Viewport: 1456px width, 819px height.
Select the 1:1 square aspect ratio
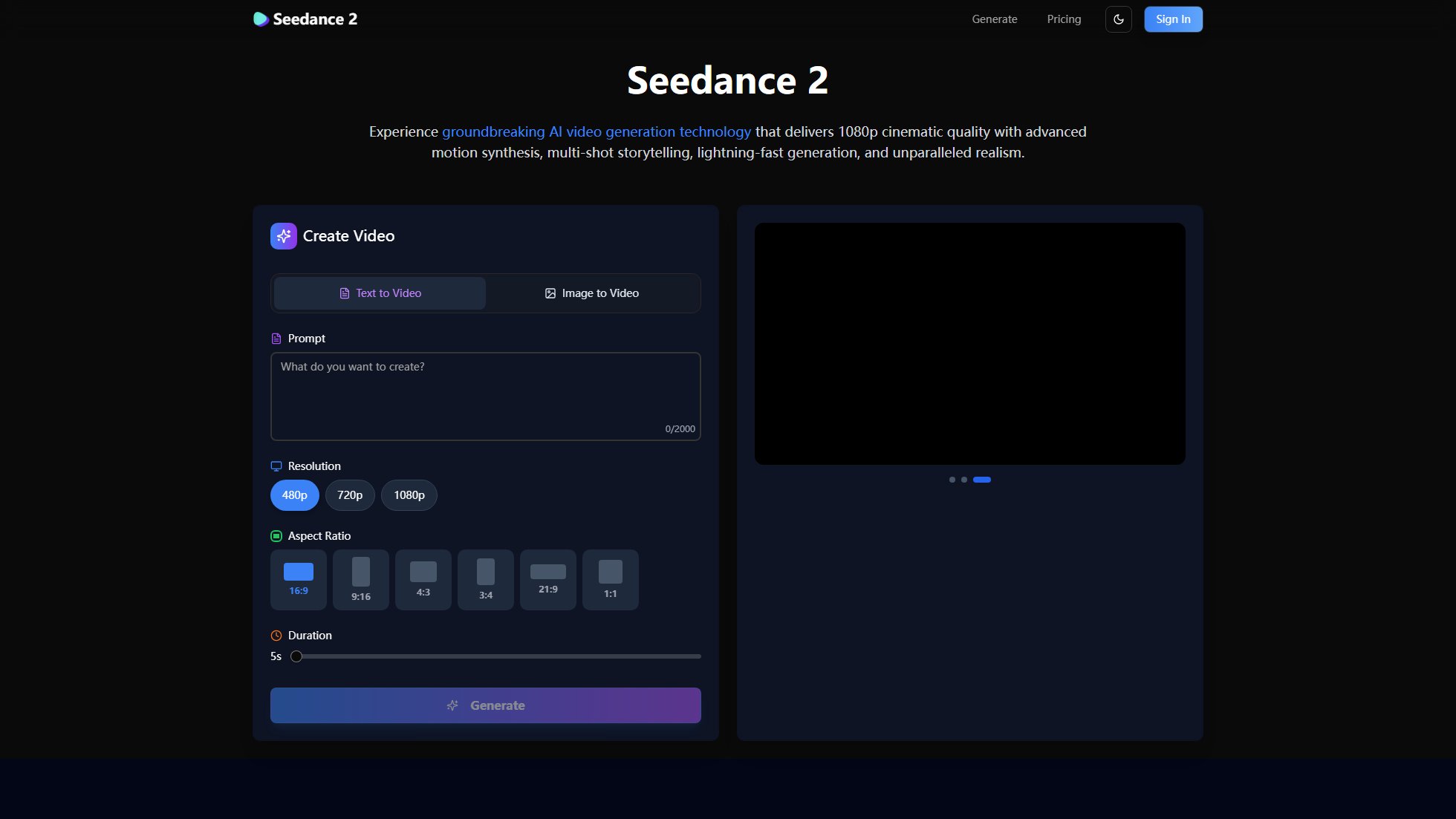(610, 579)
